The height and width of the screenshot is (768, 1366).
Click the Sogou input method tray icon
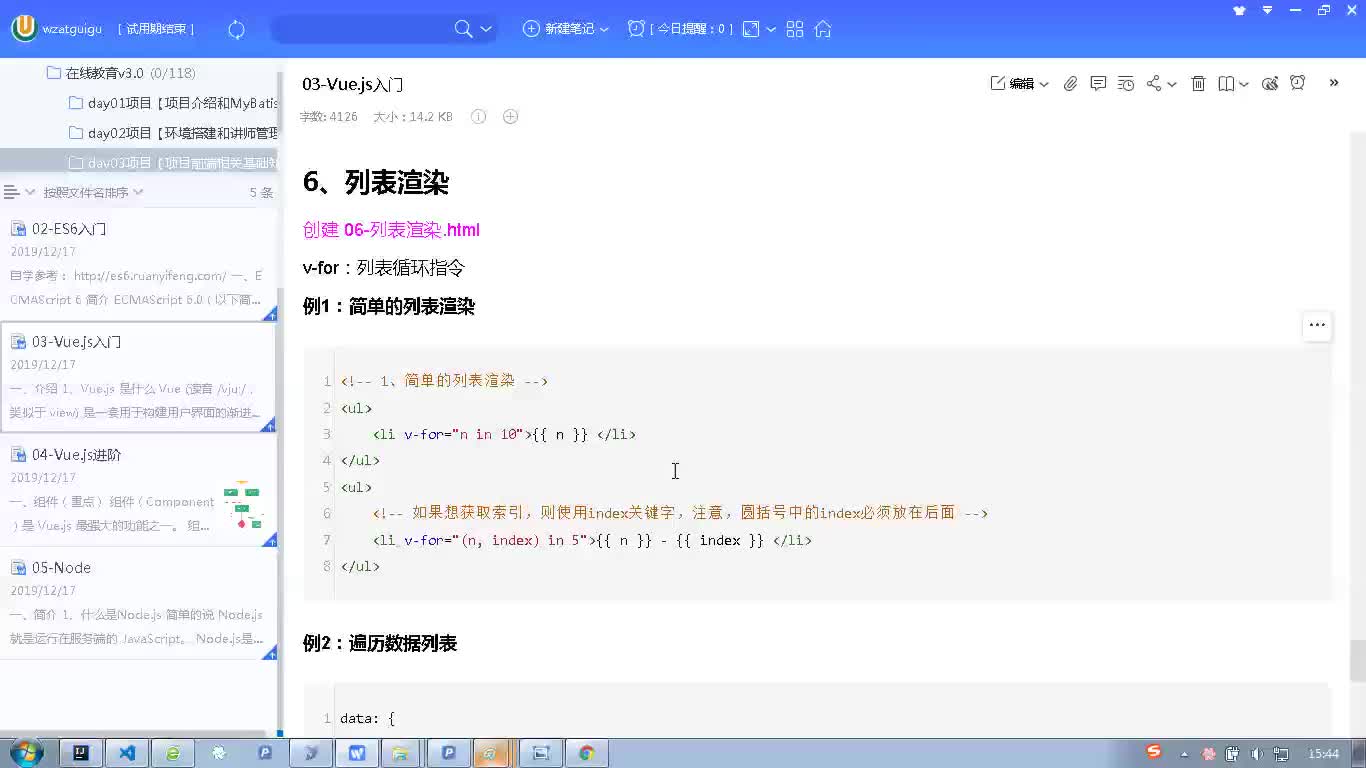[1154, 752]
